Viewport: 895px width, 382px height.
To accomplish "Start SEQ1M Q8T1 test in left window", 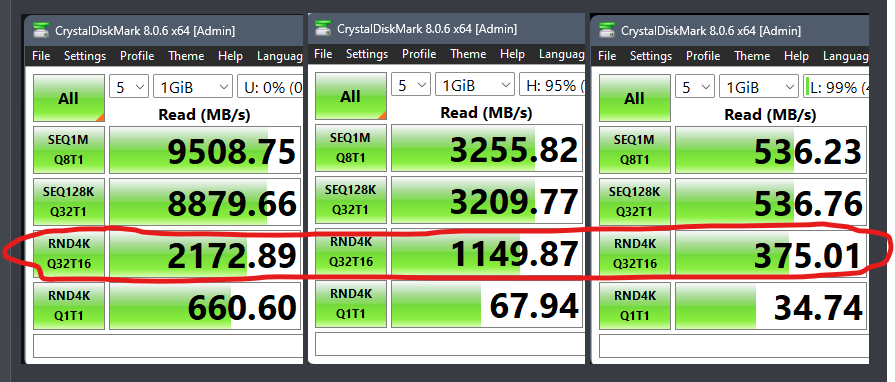I will [x=69, y=150].
